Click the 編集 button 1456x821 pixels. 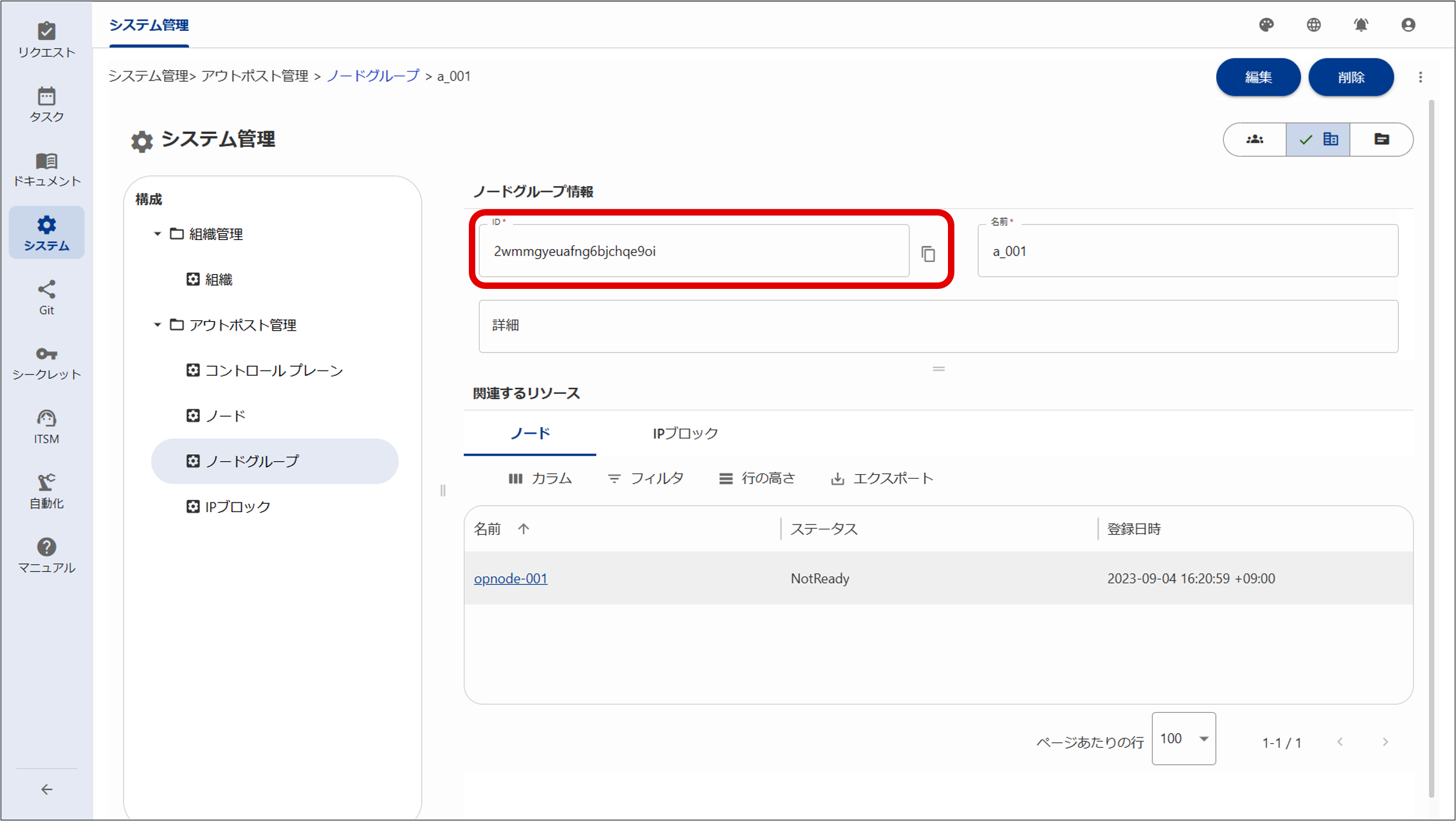point(1257,77)
